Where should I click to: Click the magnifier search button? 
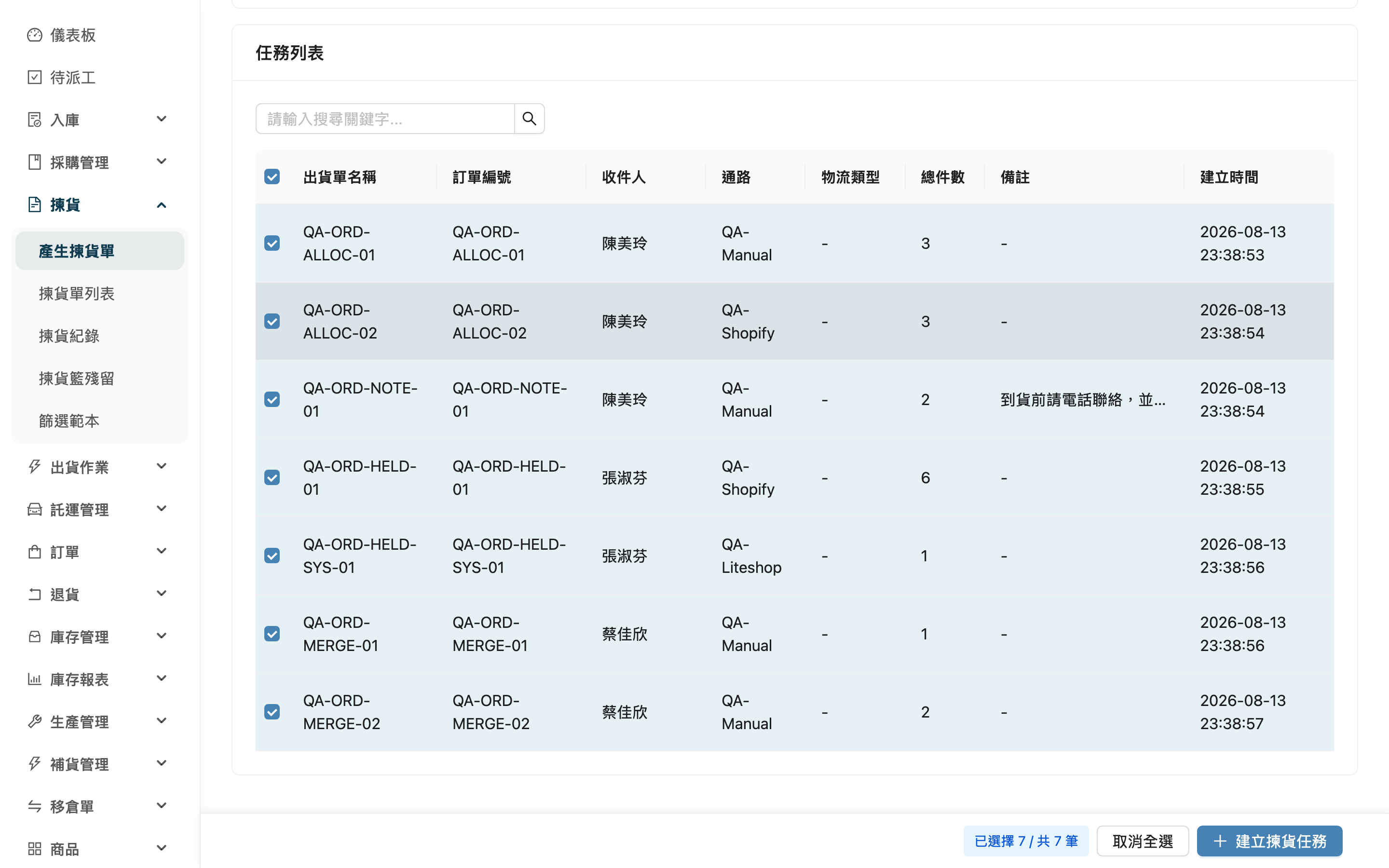[x=529, y=119]
